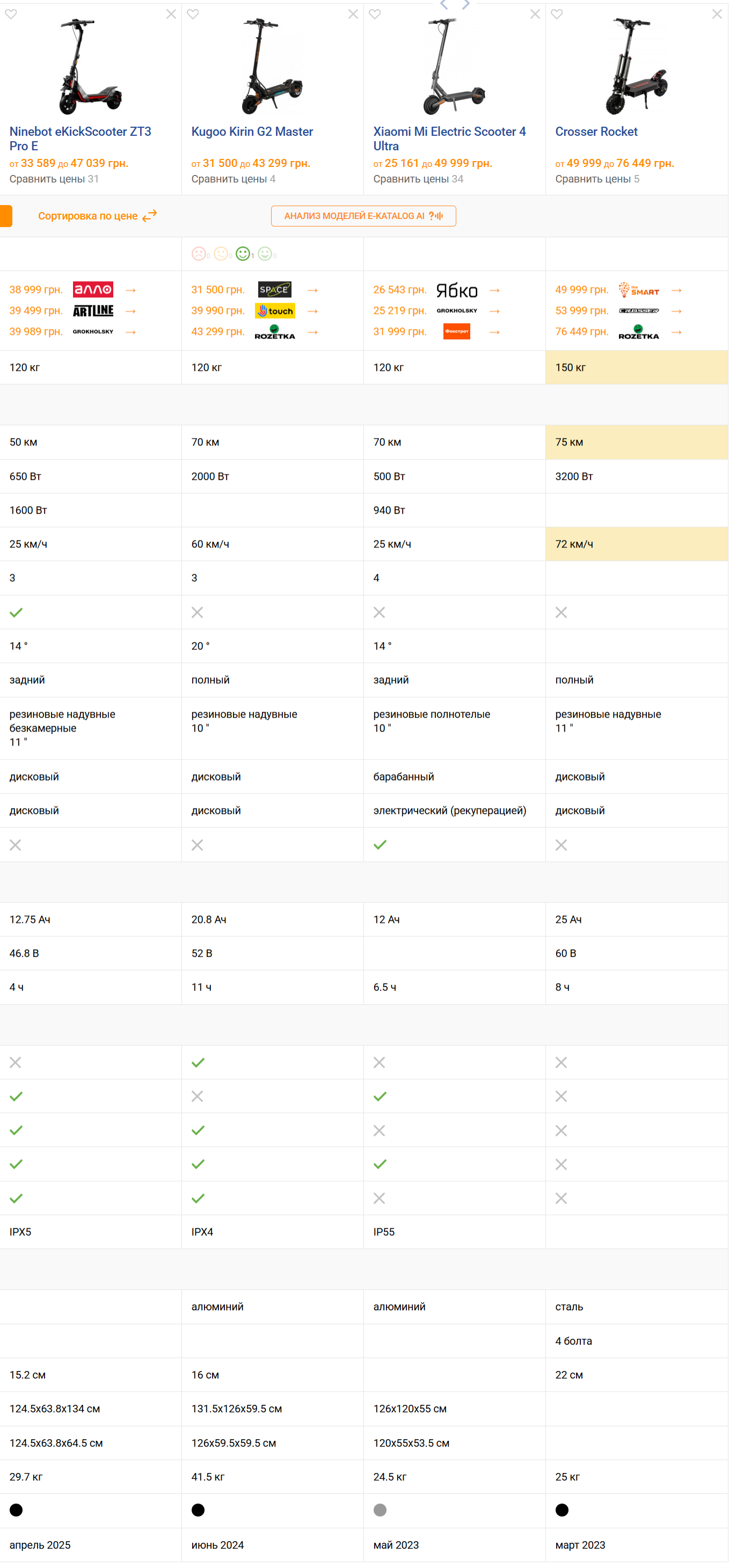Go to Grokholsky offer 25 219 грн
The height and width of the screenshot is (1568, 729).
456,311
